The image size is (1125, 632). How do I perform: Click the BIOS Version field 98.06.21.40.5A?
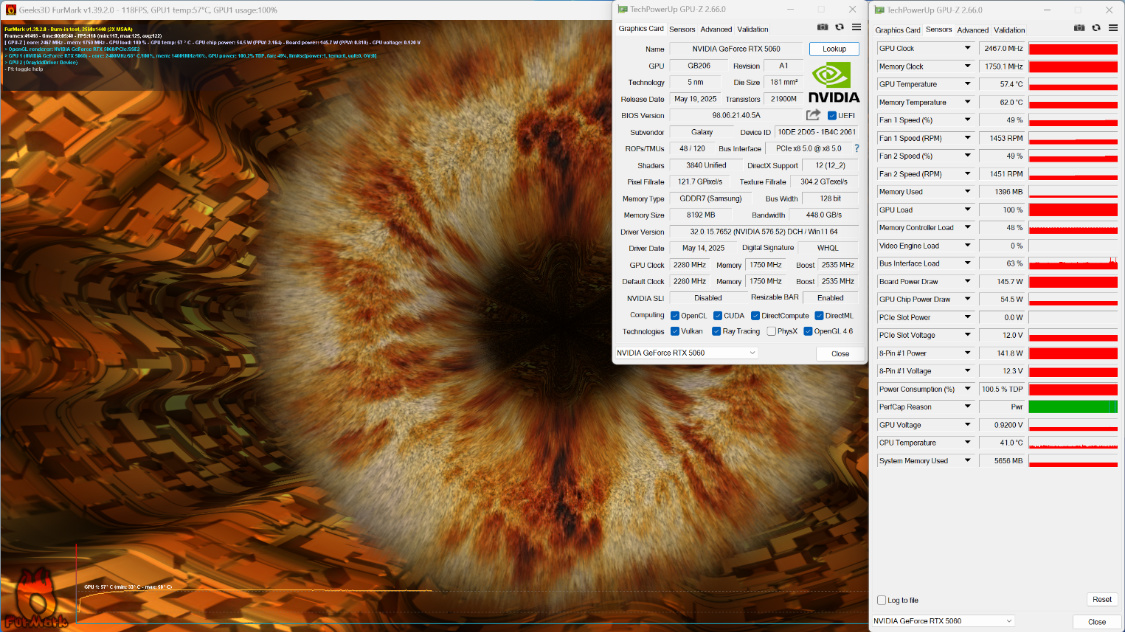click(736, 115)
